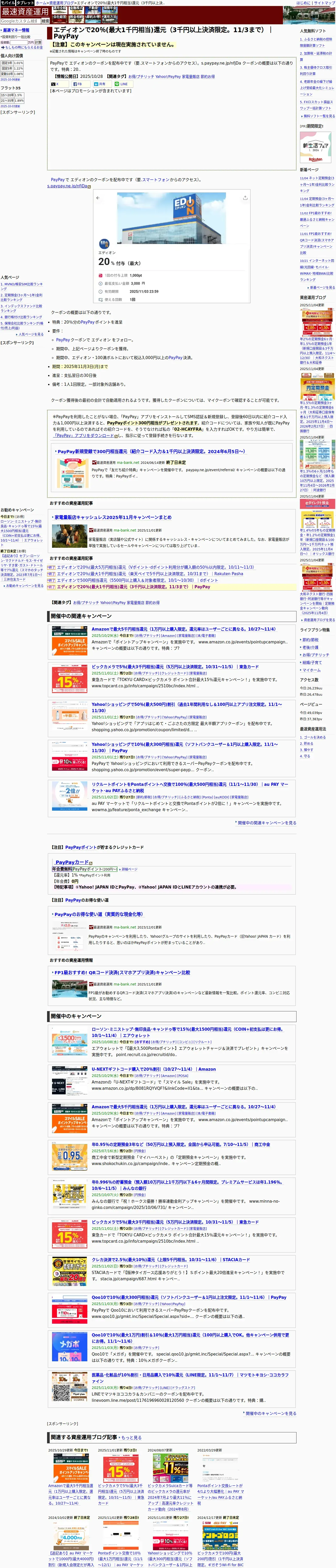Image resolution: width=336 pixels, height=1568 pixels.
Task: Open マイホーム life plan category link
Action: [x=312, y=670]
